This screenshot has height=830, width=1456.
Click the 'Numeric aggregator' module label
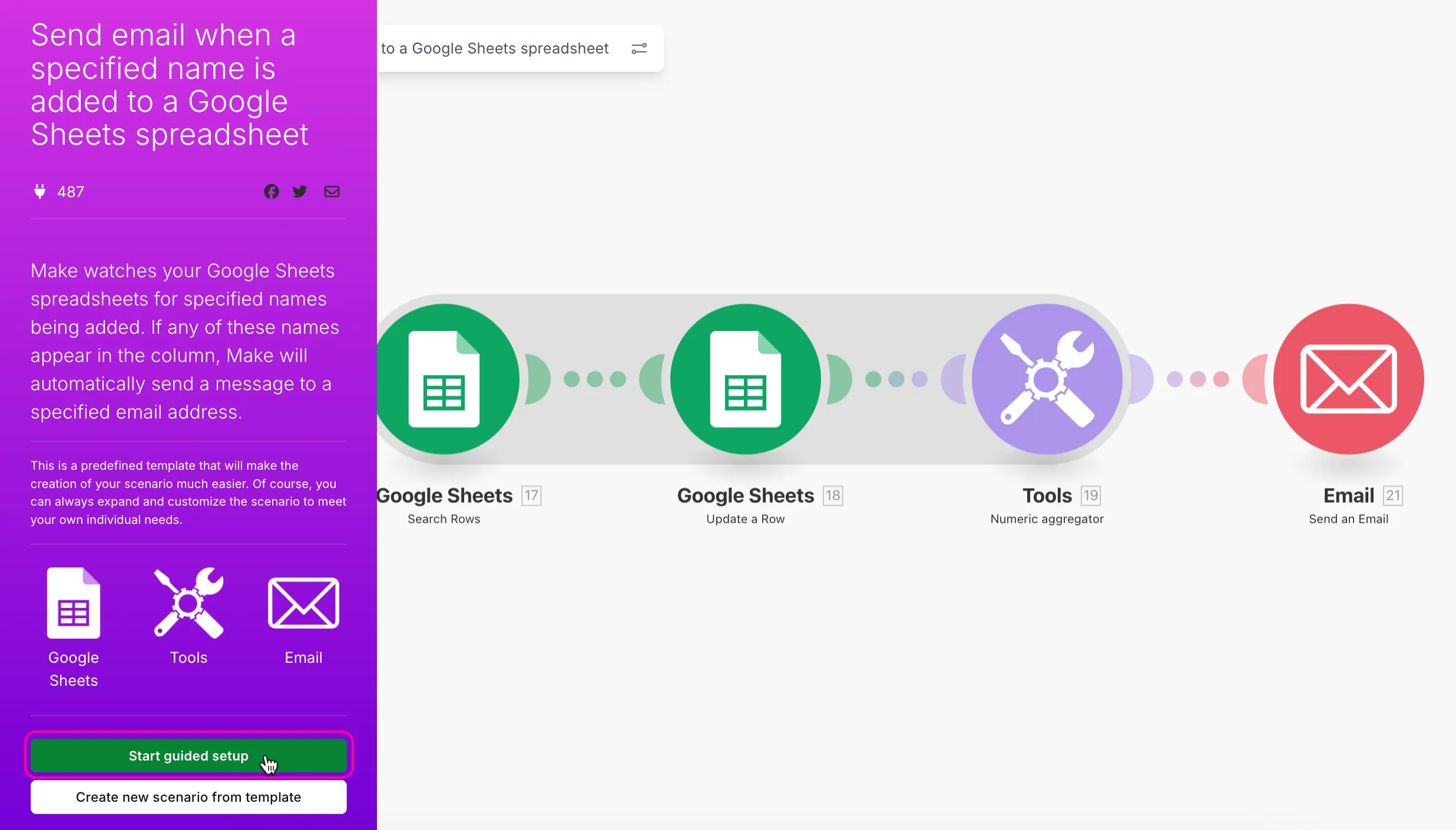[1047, 519]
